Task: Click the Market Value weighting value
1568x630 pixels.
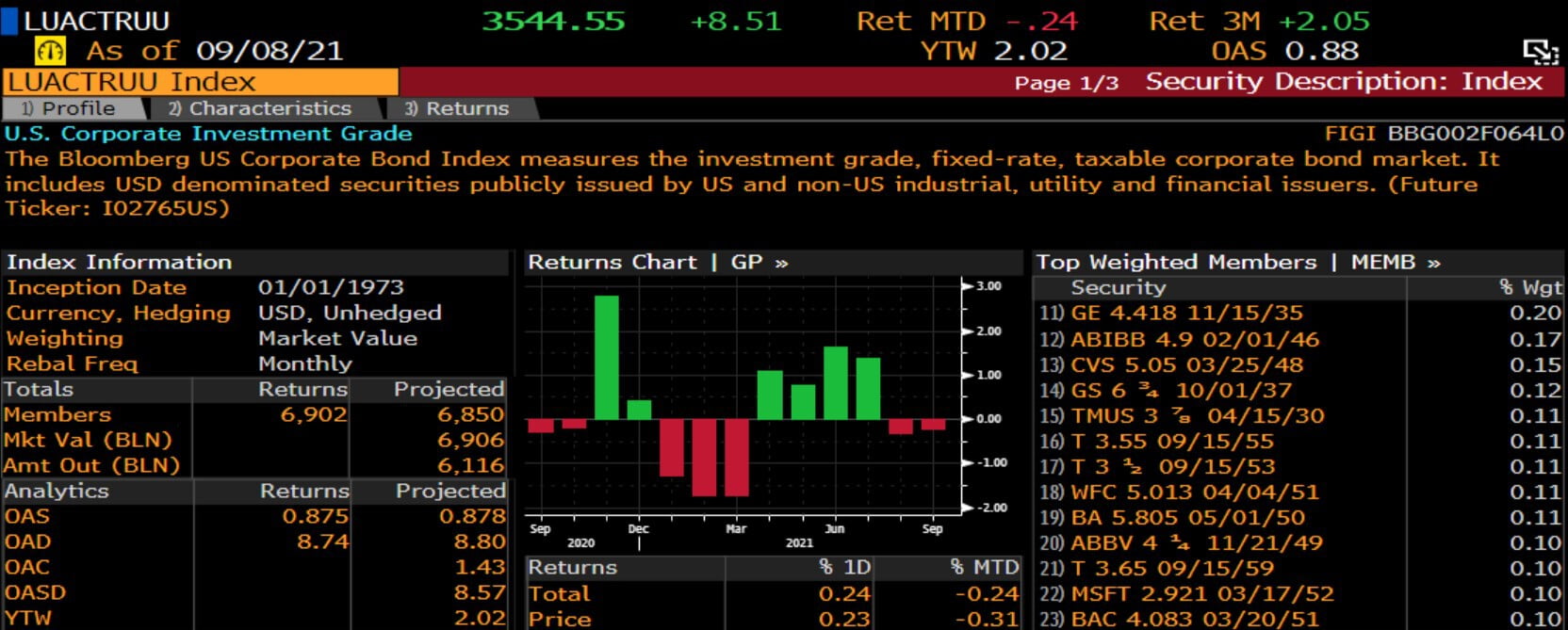Action: coord(337,338)
